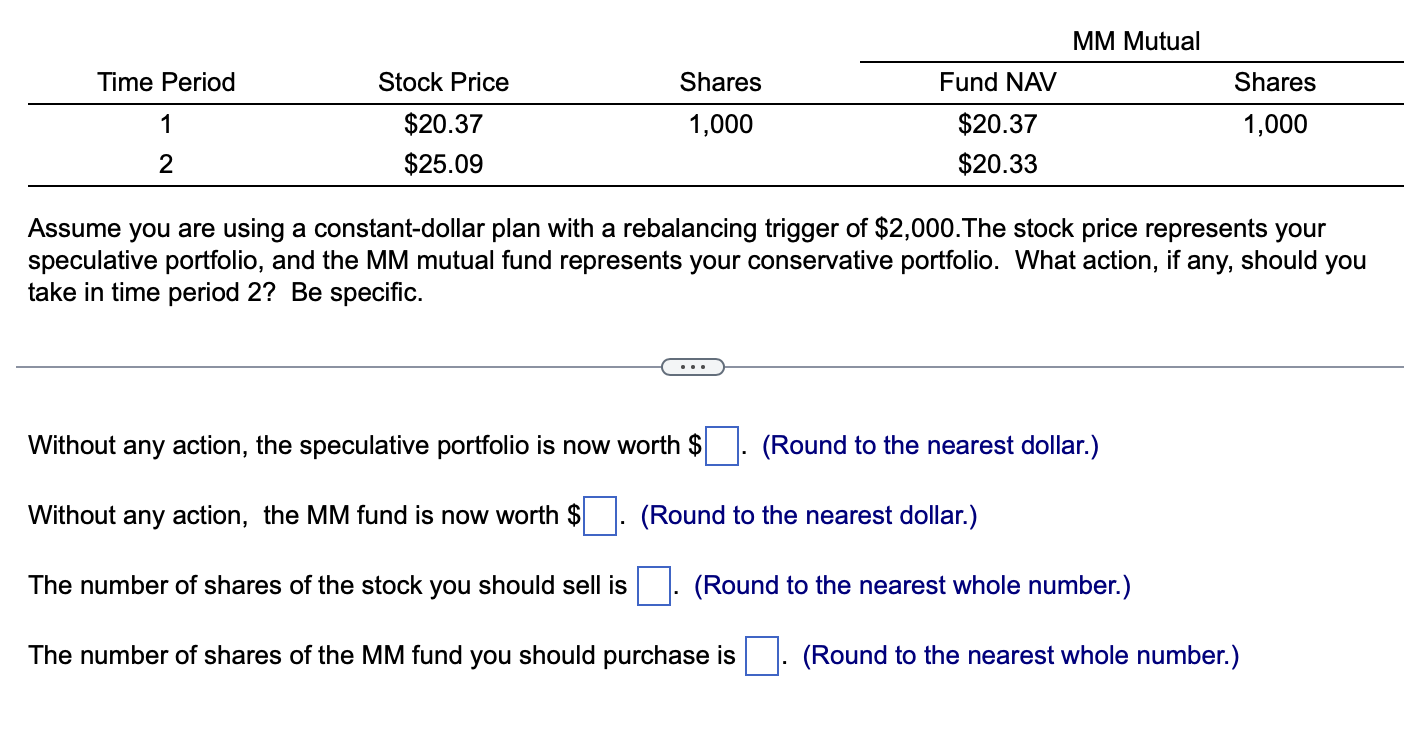Select the stock price $20.37 cell
The height and width of the screenshot is (736, 1404).
(x=443, y=124)
